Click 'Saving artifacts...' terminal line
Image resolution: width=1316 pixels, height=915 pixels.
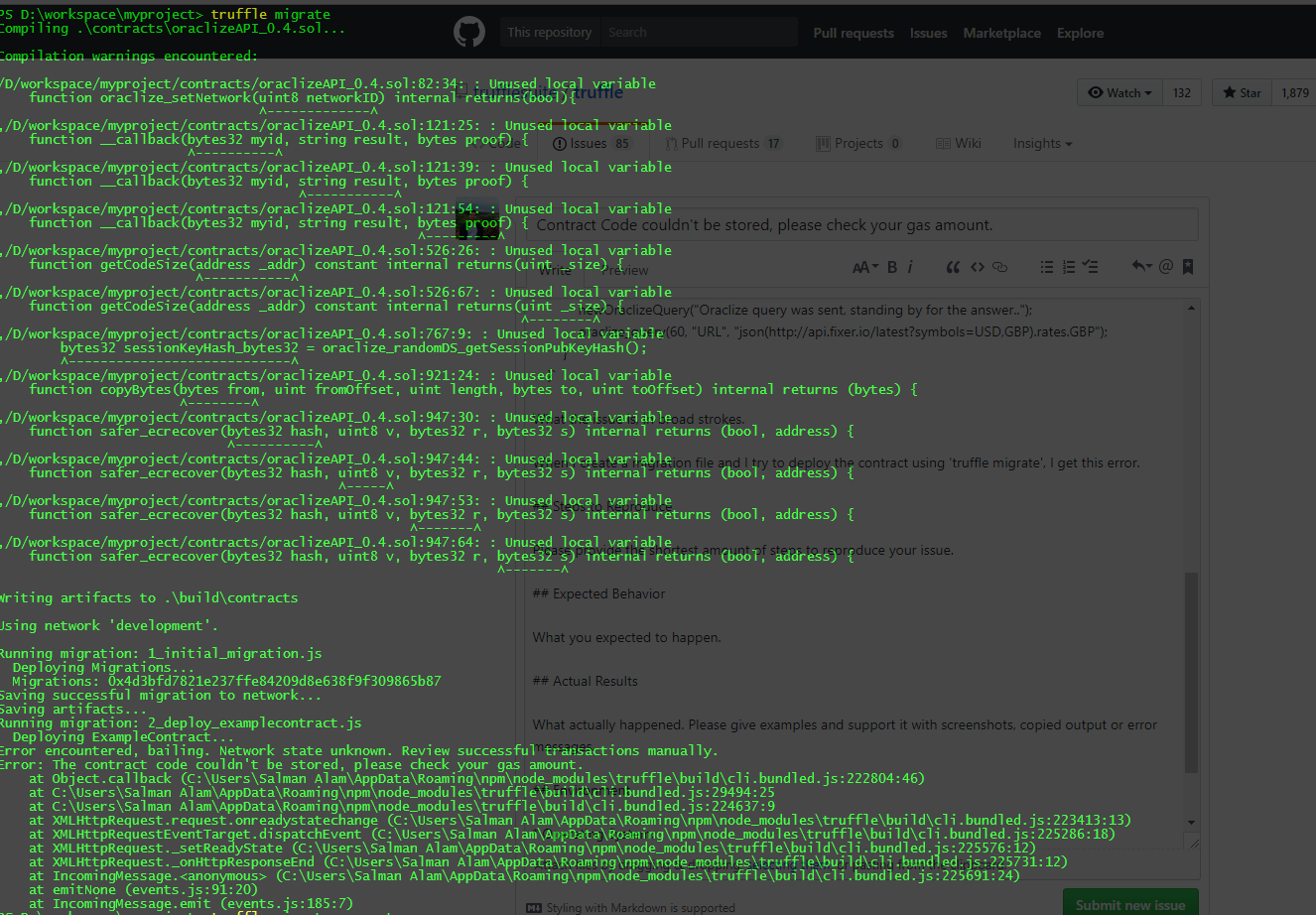click(x=72, y=709)
